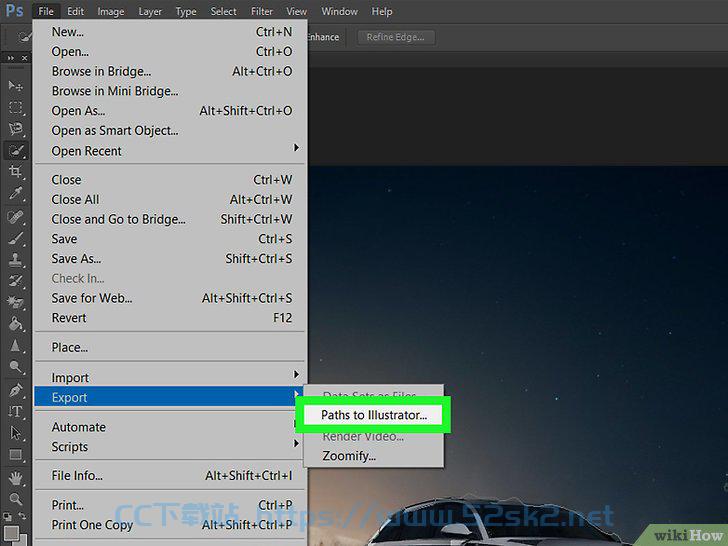The height and width of the screenshot is (546, 728).
Task: Expand the Import submenu
Action: coord(170,377)
